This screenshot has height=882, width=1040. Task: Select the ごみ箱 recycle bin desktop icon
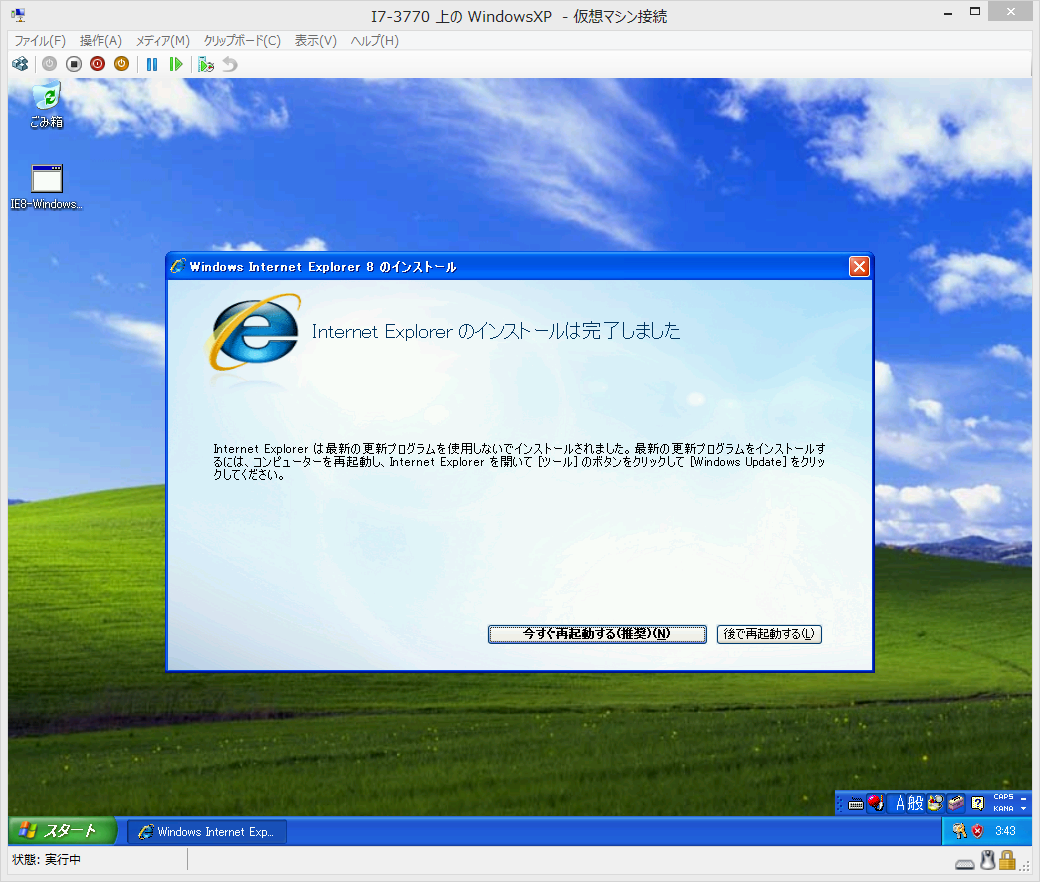[x=46, y=105]
